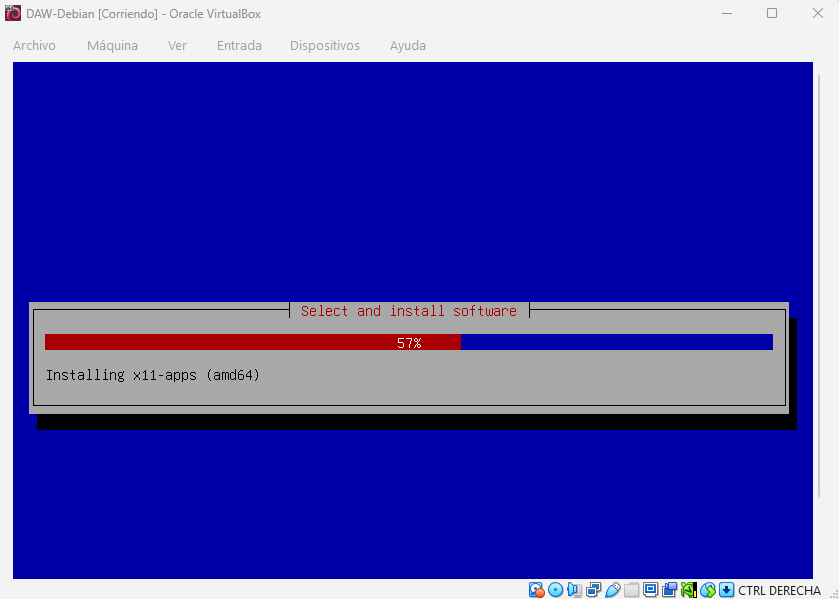
Task: Click the CPU execution engine status icon
Action: [x=688, y=590]
